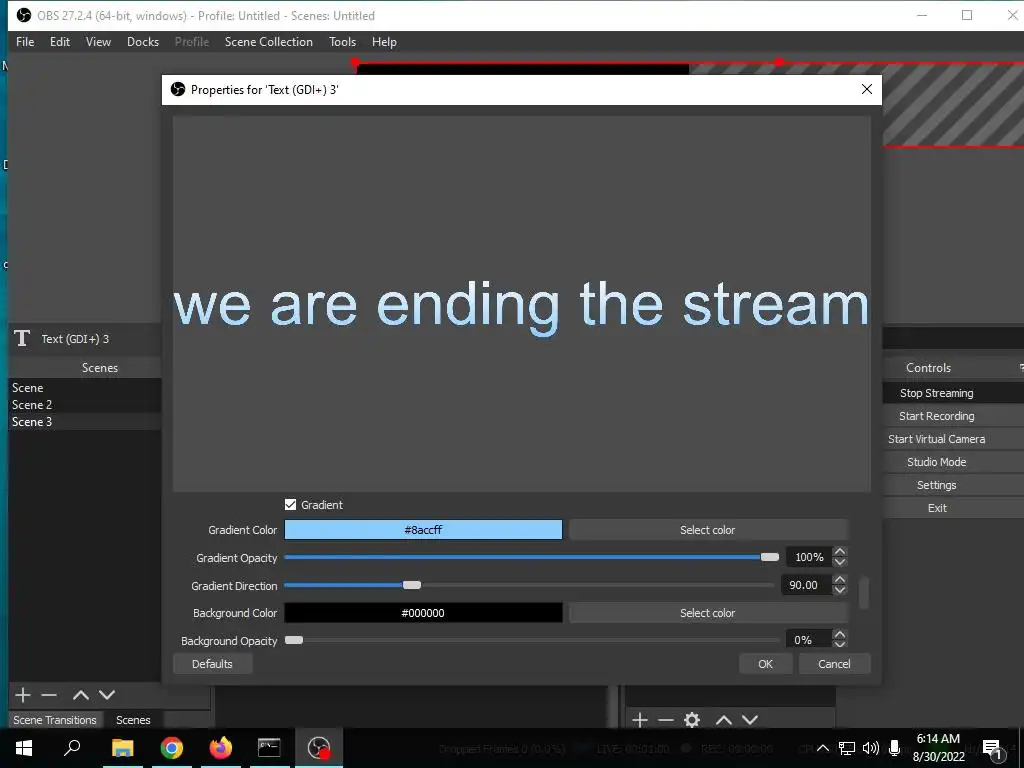Cancel the text properties dialog
Viewport: 1024px width, 768px height.
click(x=834, y=664)
